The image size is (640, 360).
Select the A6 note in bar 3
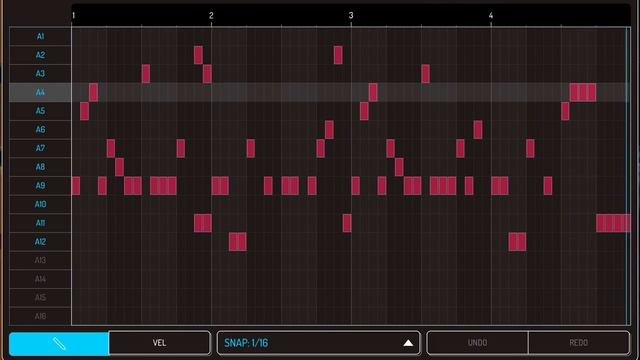pos(478,130)
